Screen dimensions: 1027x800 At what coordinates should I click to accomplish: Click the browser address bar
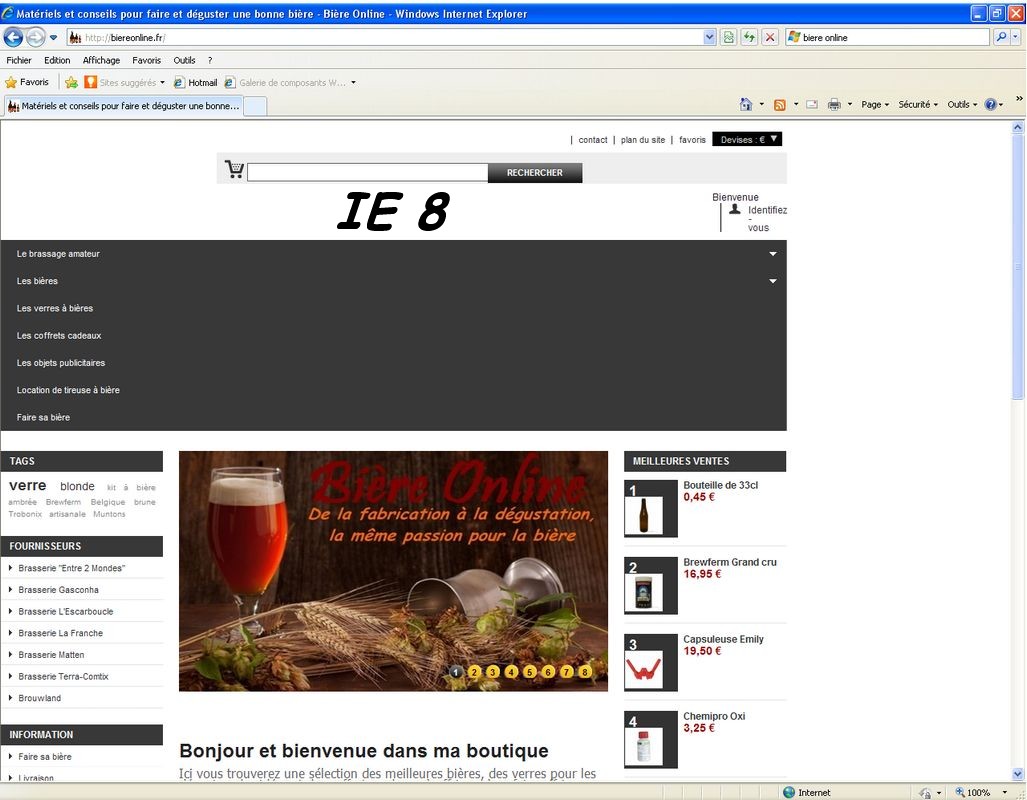pos(385,37)
